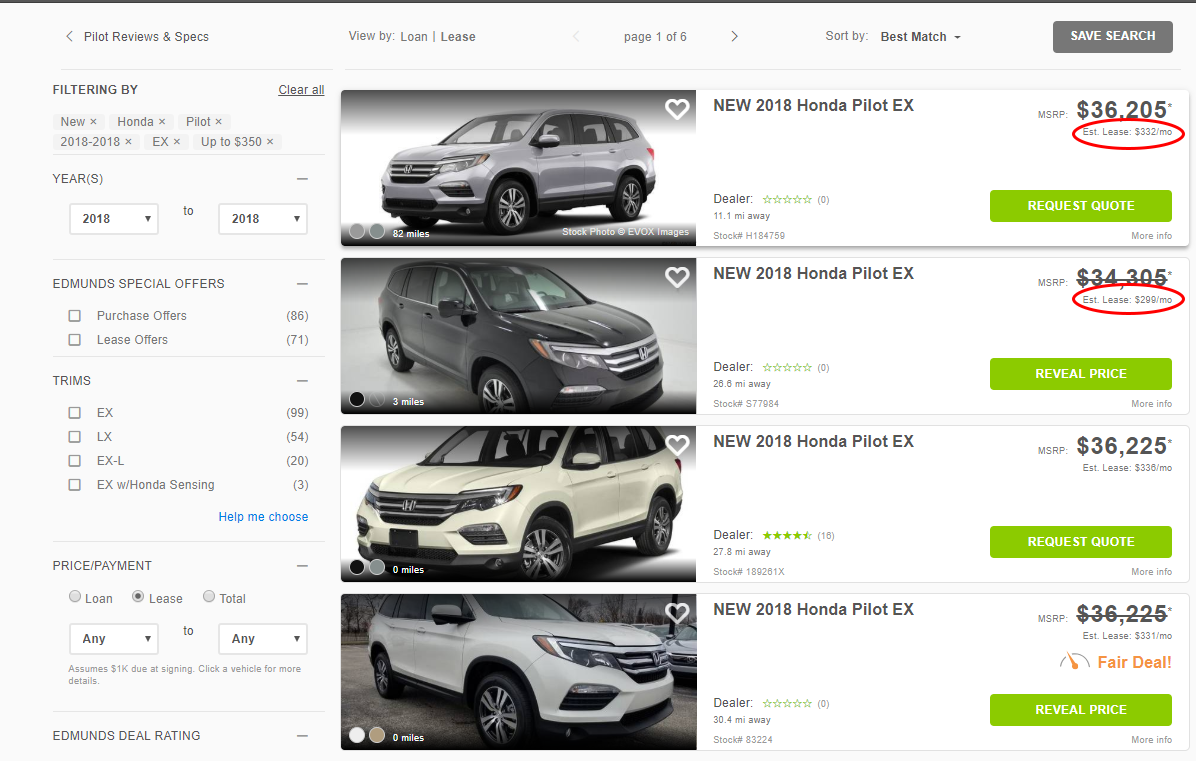Click the Est. Lease: $336/mo text
The width and height of the screenshot is (1196, 761).
coord(1127,467)
